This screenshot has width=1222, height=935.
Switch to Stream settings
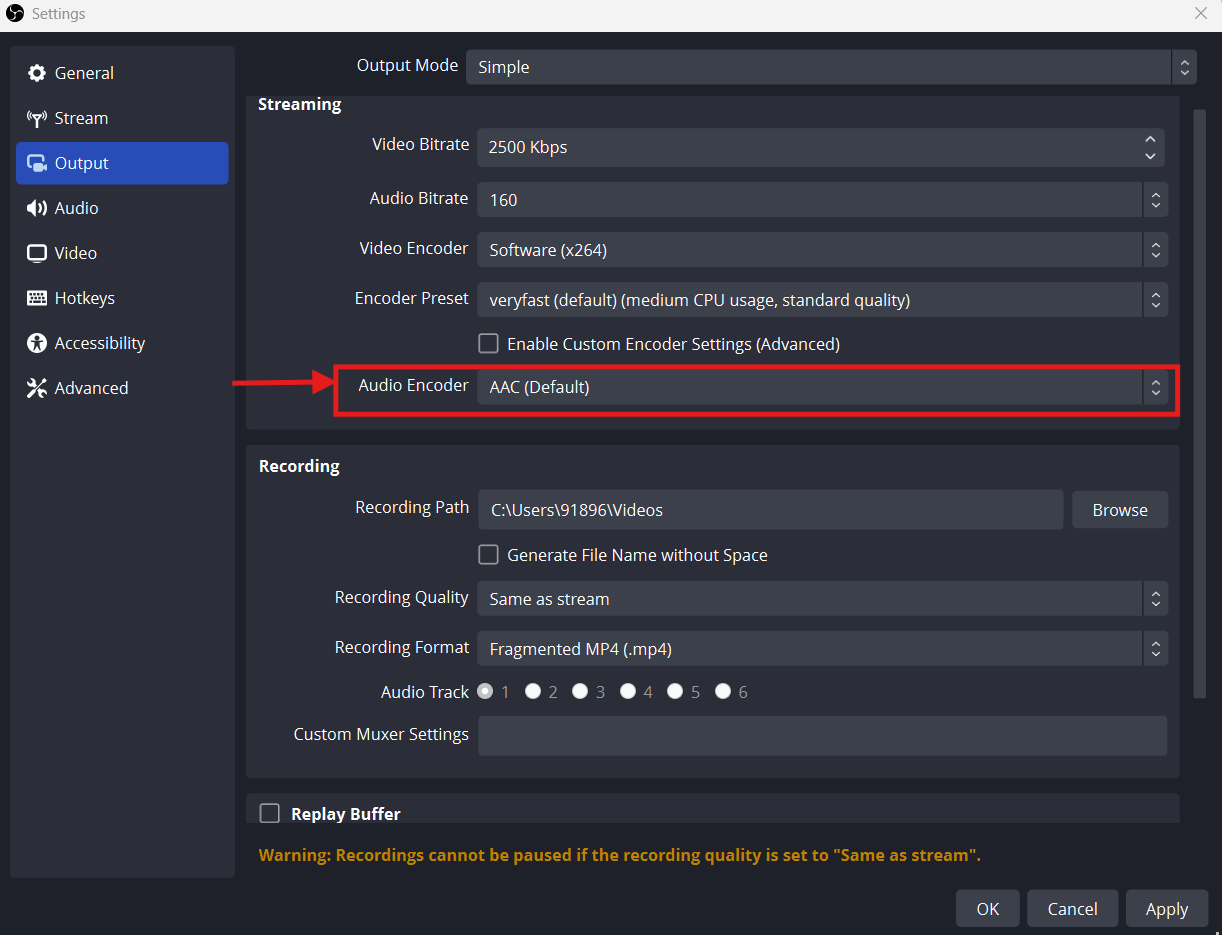click(x=122, y=118)
